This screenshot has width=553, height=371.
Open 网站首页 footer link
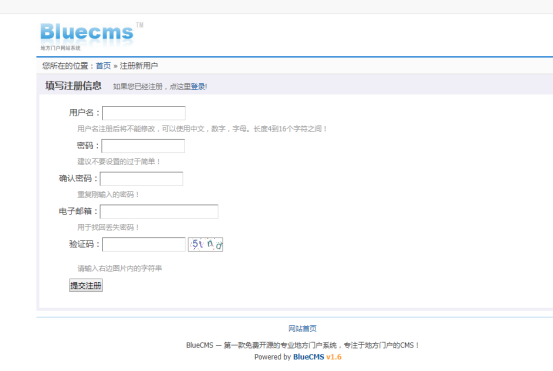302,328
